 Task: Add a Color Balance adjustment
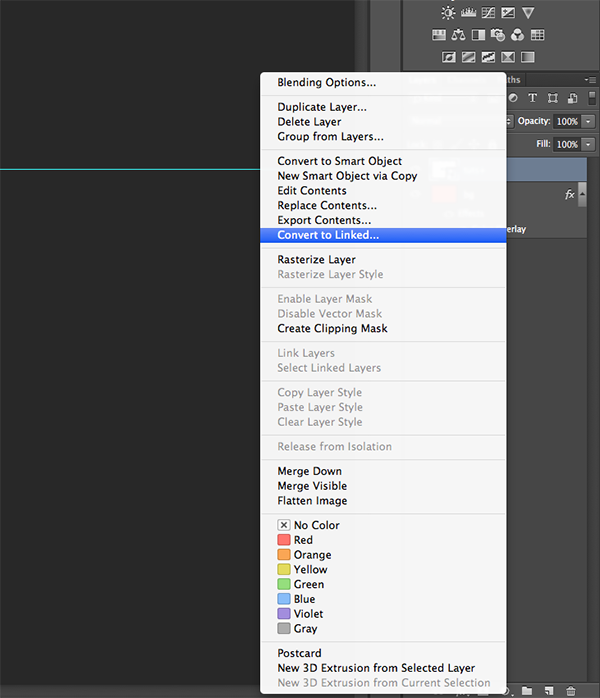tap(458, 35)
